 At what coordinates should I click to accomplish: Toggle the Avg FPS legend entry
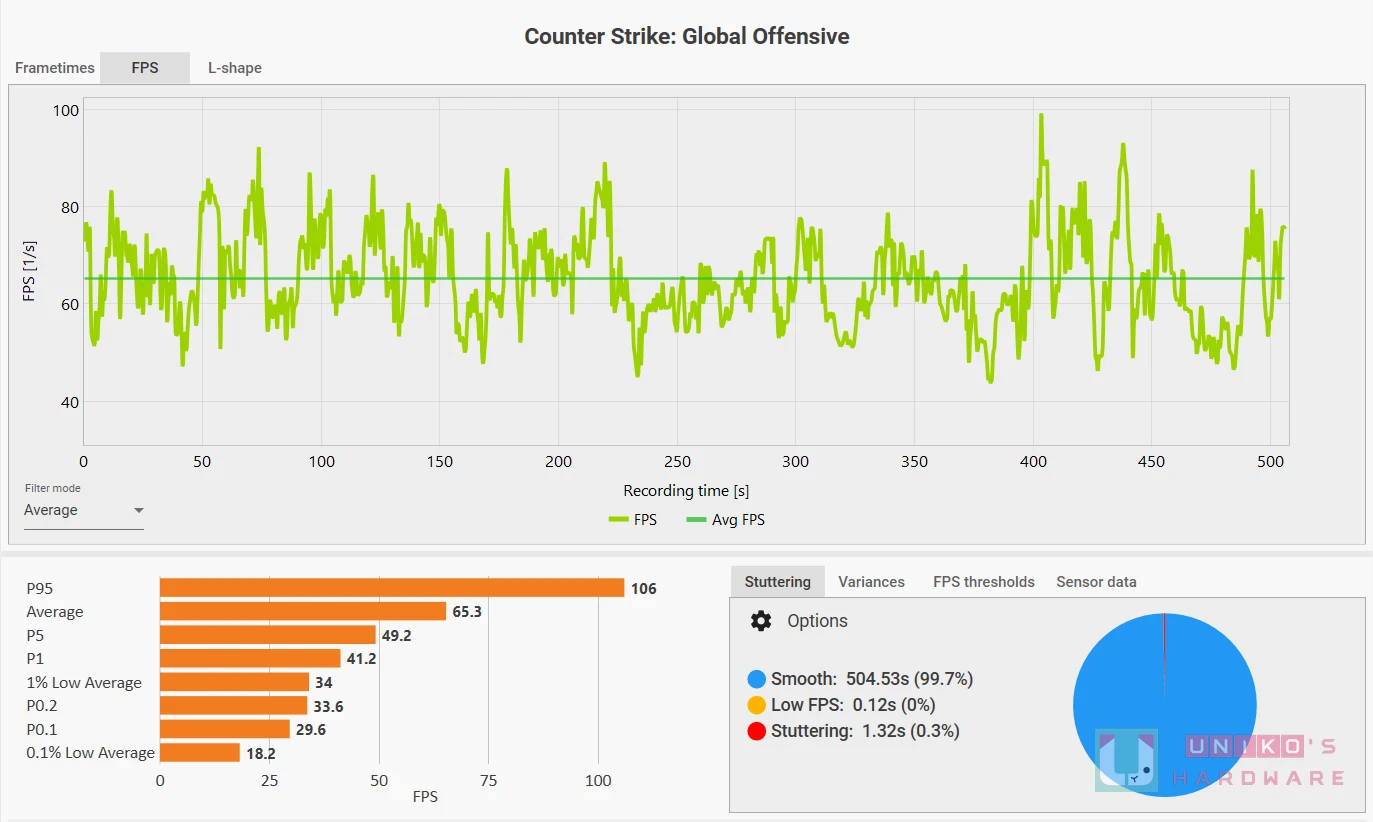coord(725,520)
